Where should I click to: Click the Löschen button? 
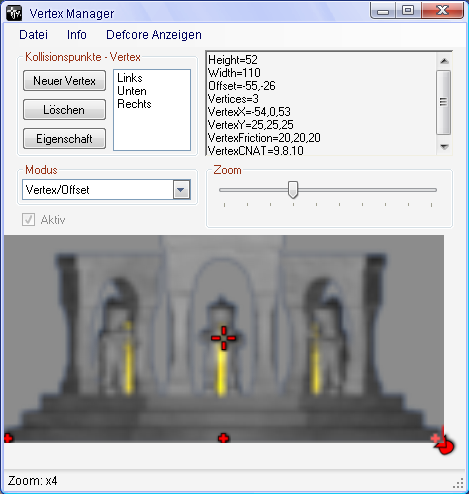pos(64,110)
